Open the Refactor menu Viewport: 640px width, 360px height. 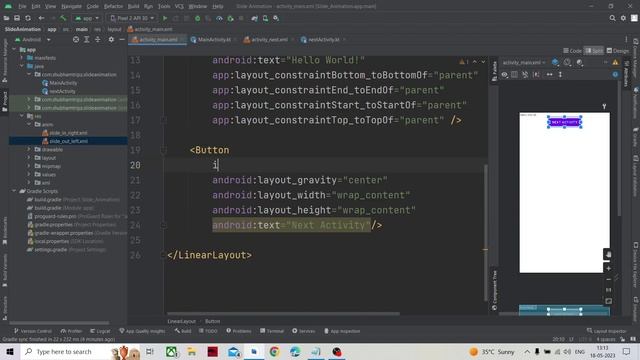[113, 6]
